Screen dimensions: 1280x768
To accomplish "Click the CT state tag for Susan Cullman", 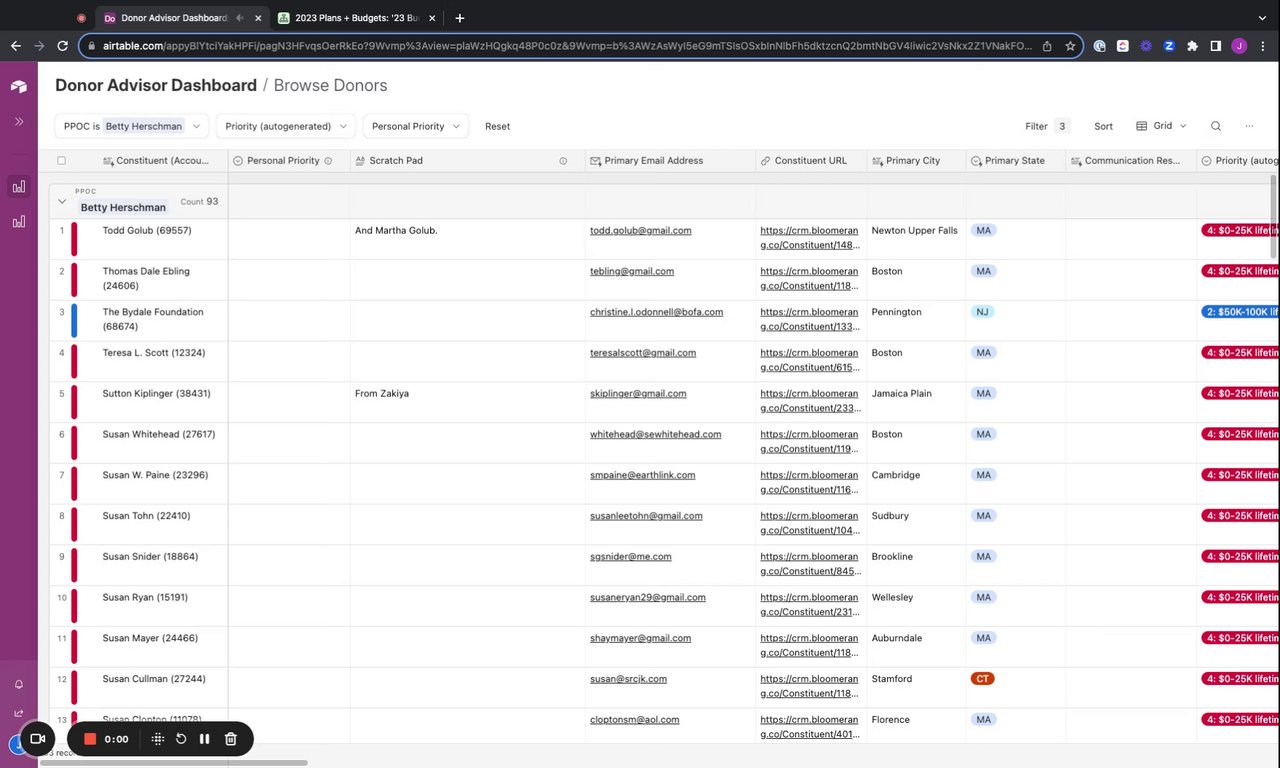I will point(982,679).
